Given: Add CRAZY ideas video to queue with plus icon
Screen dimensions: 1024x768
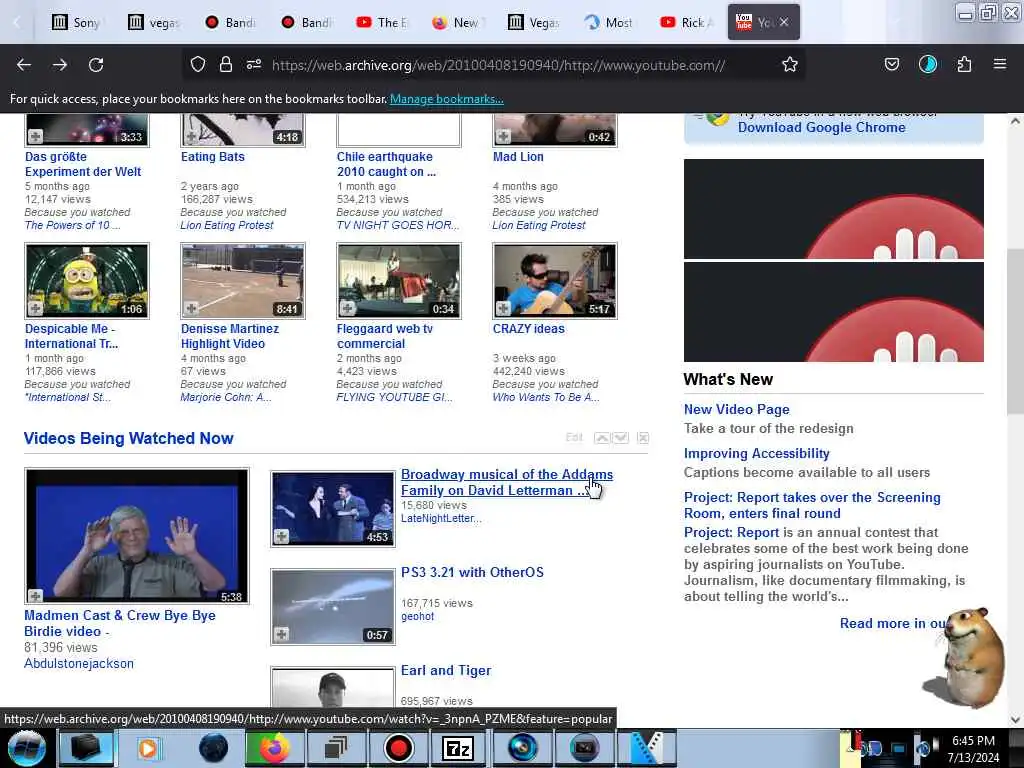Looking at the screenshot, I should coord(503,308).
